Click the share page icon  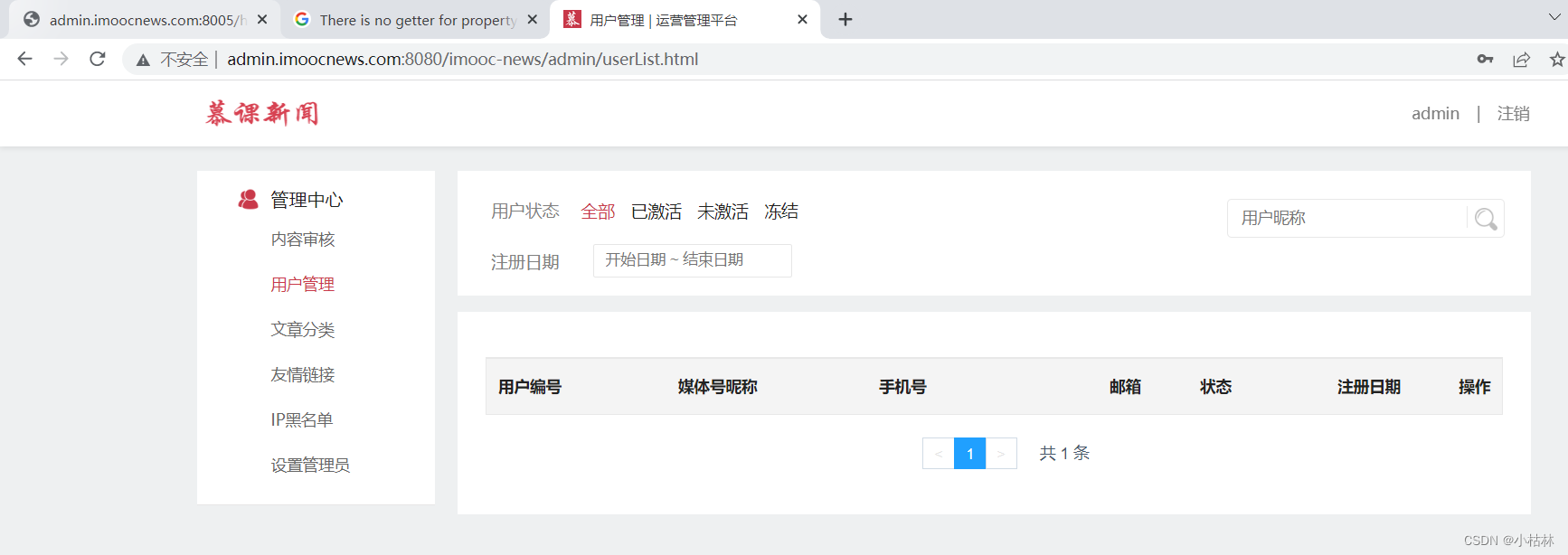point(1521,60)
